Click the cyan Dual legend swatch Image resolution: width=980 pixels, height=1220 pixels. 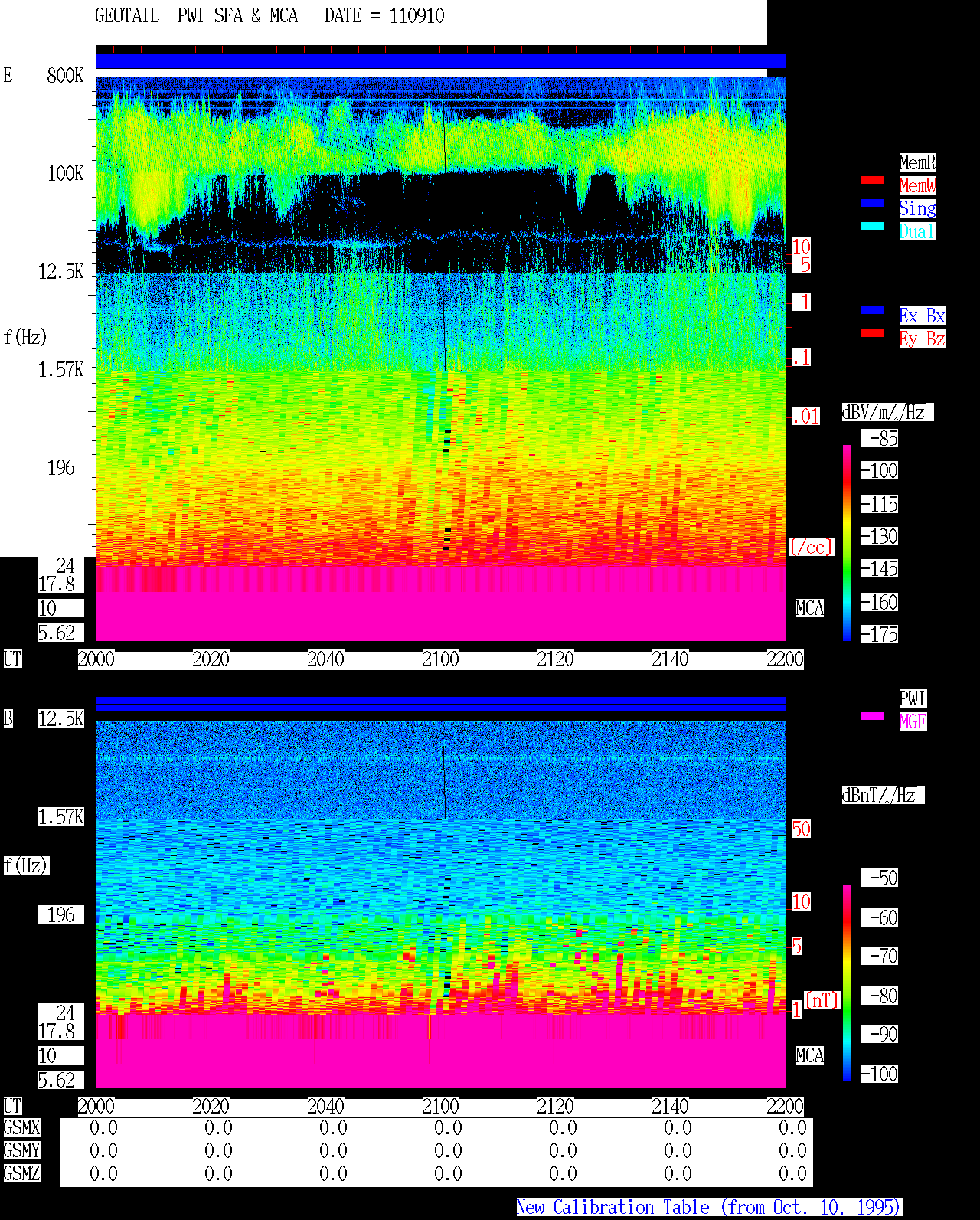pos(873,226)
